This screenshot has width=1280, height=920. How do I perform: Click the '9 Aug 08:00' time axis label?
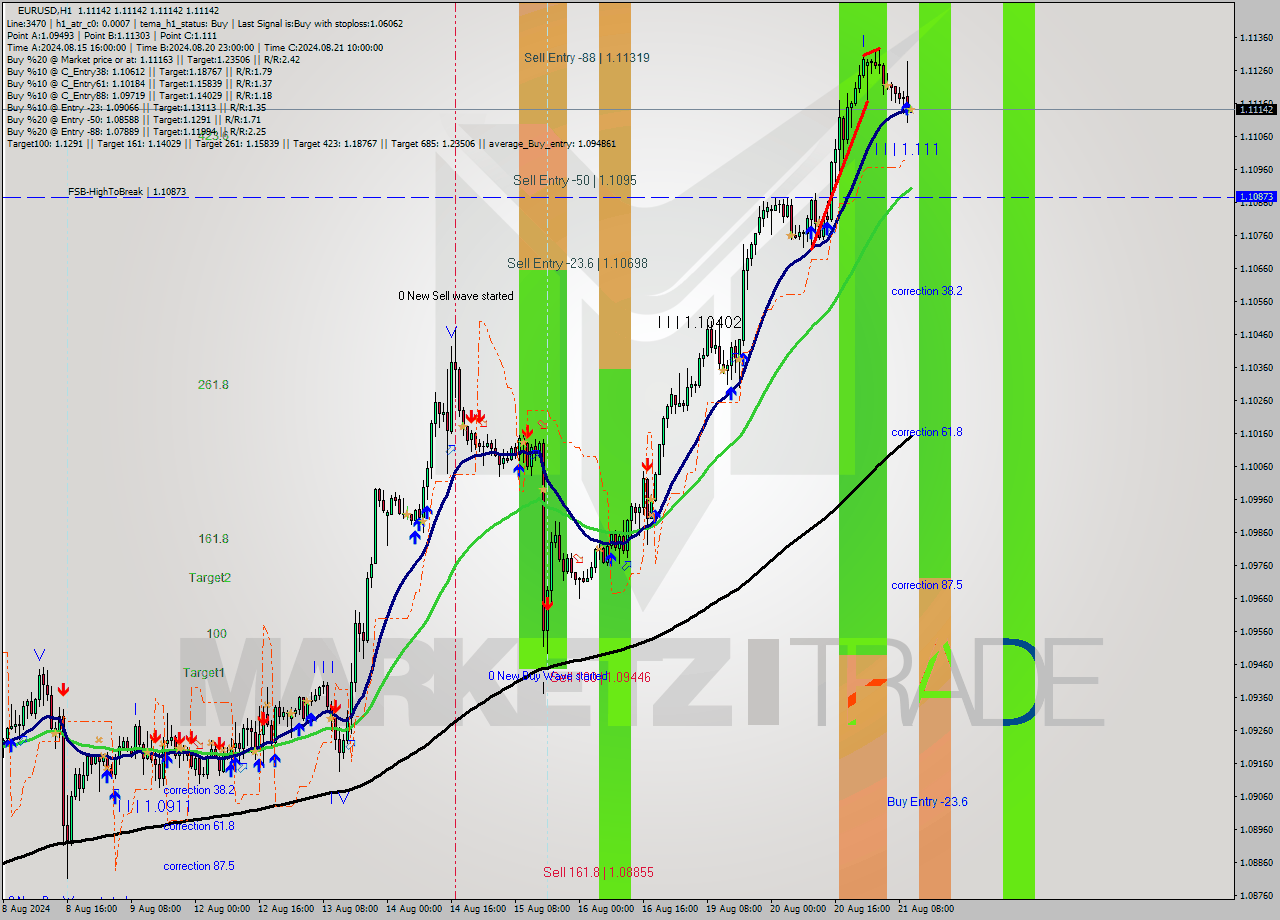coord(154,909)
